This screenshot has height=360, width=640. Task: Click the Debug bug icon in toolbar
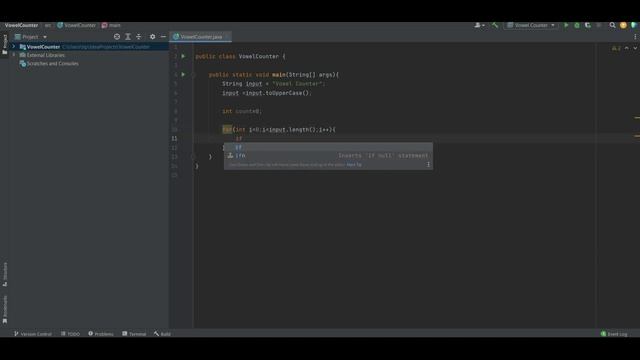point(577,25)
